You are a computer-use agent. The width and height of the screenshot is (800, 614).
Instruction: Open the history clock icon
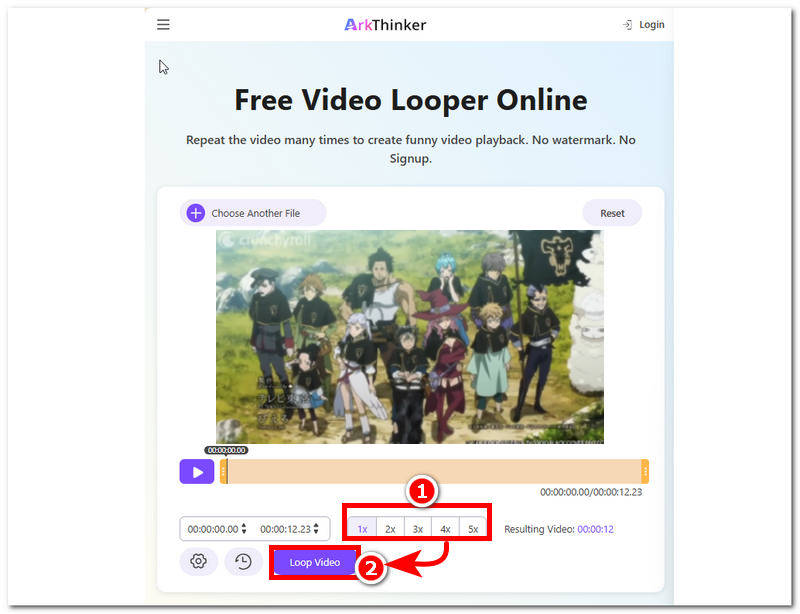coord(242,562)
